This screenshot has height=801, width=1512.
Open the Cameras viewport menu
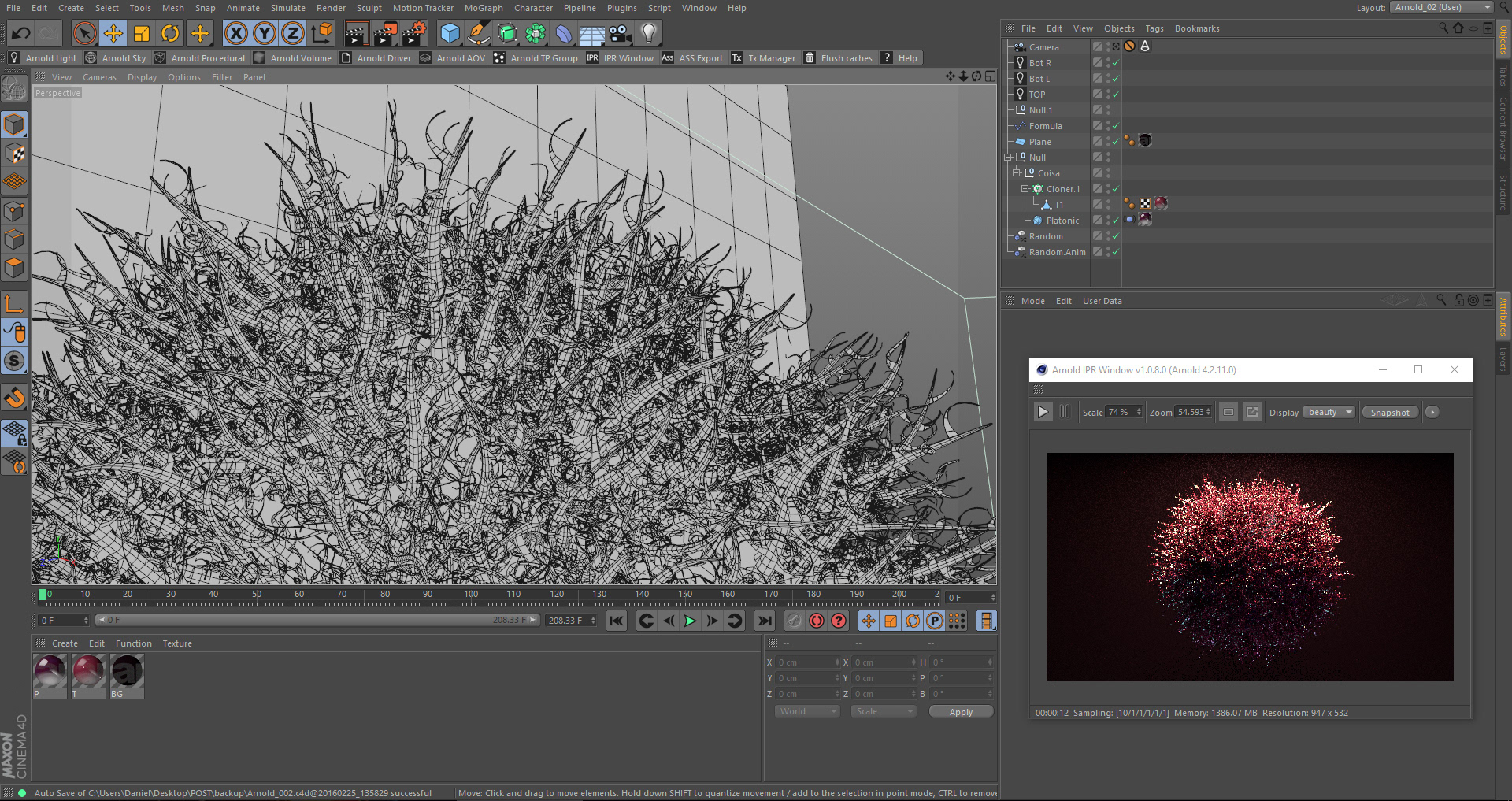click(99, 77)
